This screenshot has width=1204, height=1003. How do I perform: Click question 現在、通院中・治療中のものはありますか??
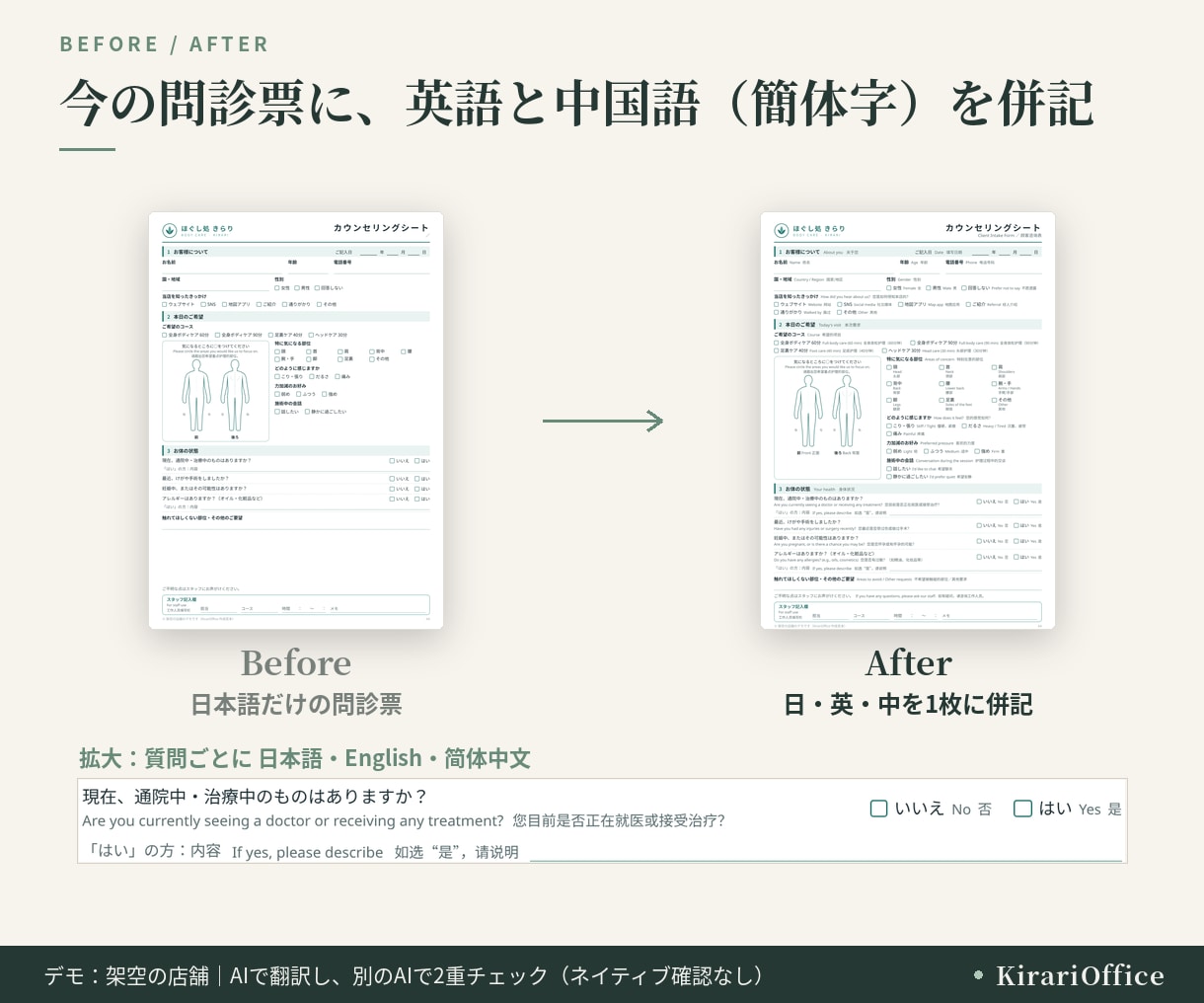click(255, 796)
